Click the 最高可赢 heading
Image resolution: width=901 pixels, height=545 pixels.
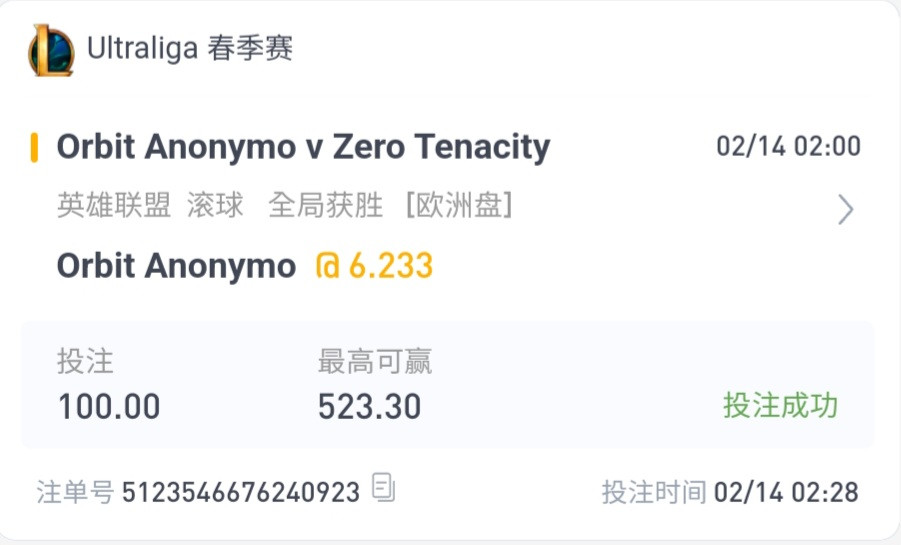coord(375,362)
